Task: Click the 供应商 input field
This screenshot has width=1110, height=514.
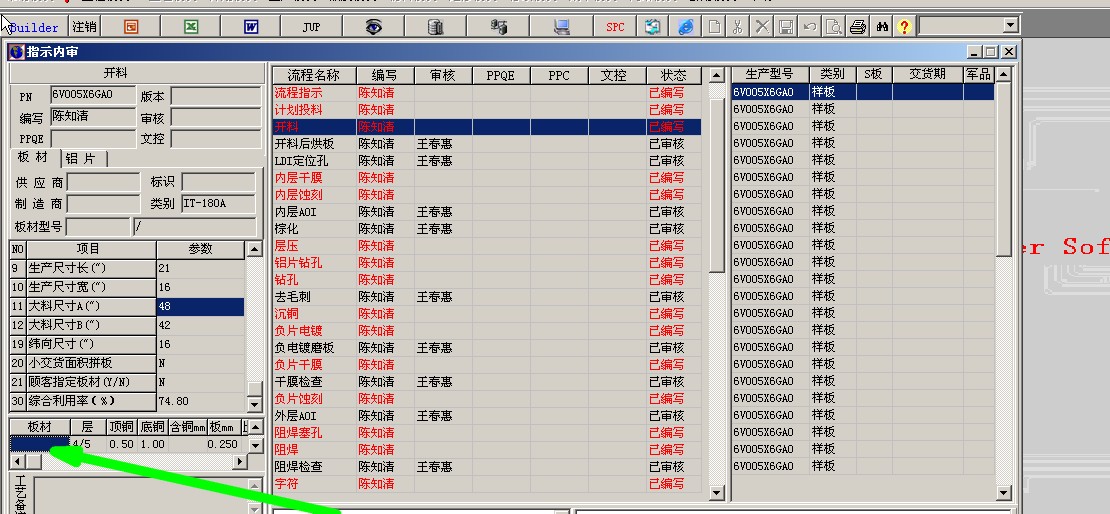Action: coord(103,183)
